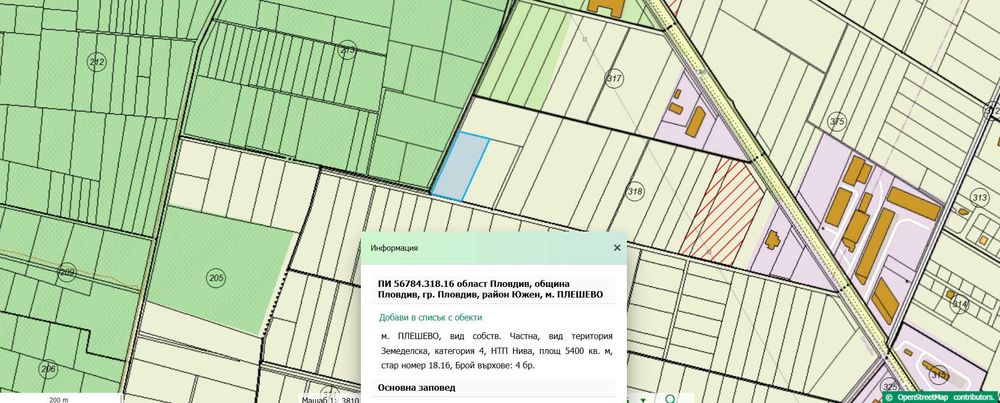This screenshot has height=403, width=1000.
Task: Click the Мащаб 1: 3810 scale readout
Action: [332, 399]
